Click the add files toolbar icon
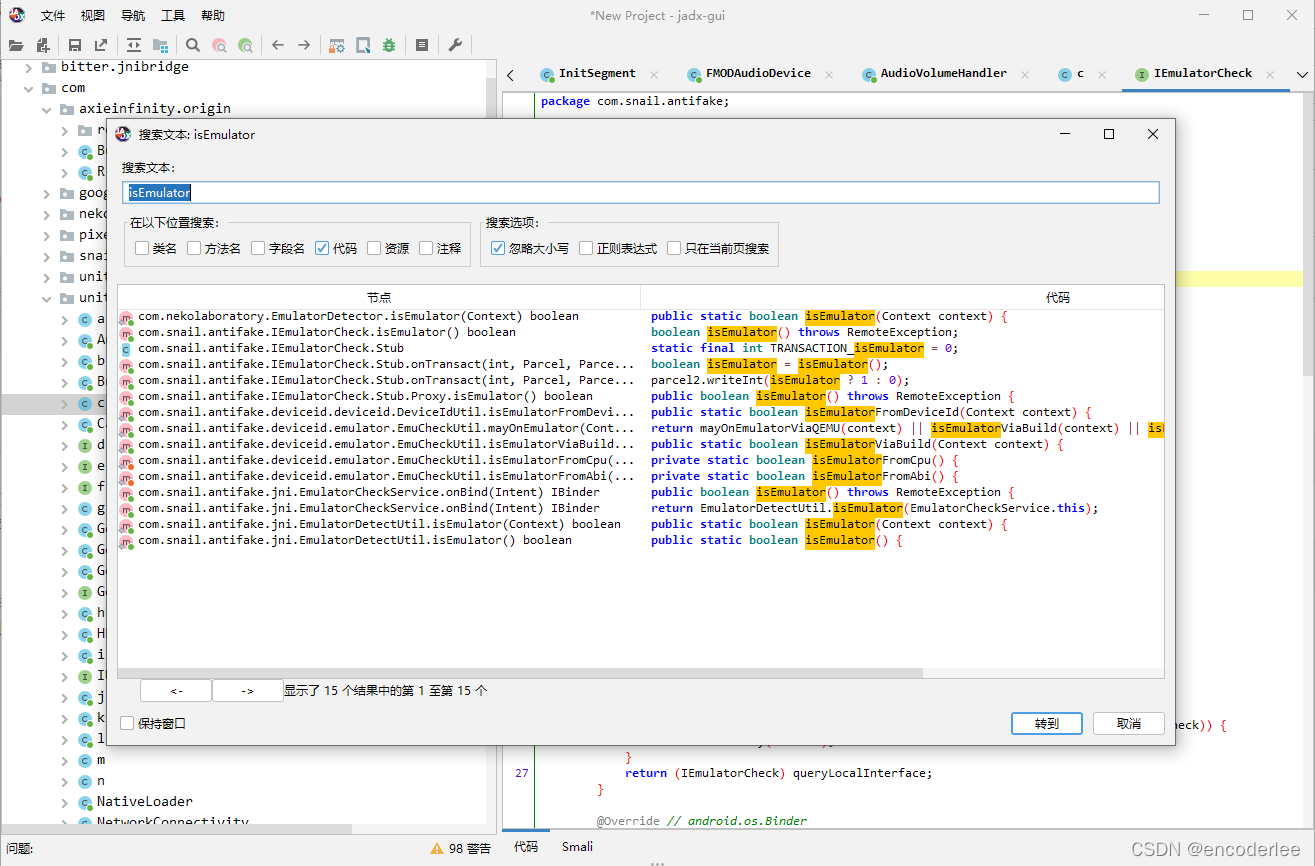 coord(42,45)
